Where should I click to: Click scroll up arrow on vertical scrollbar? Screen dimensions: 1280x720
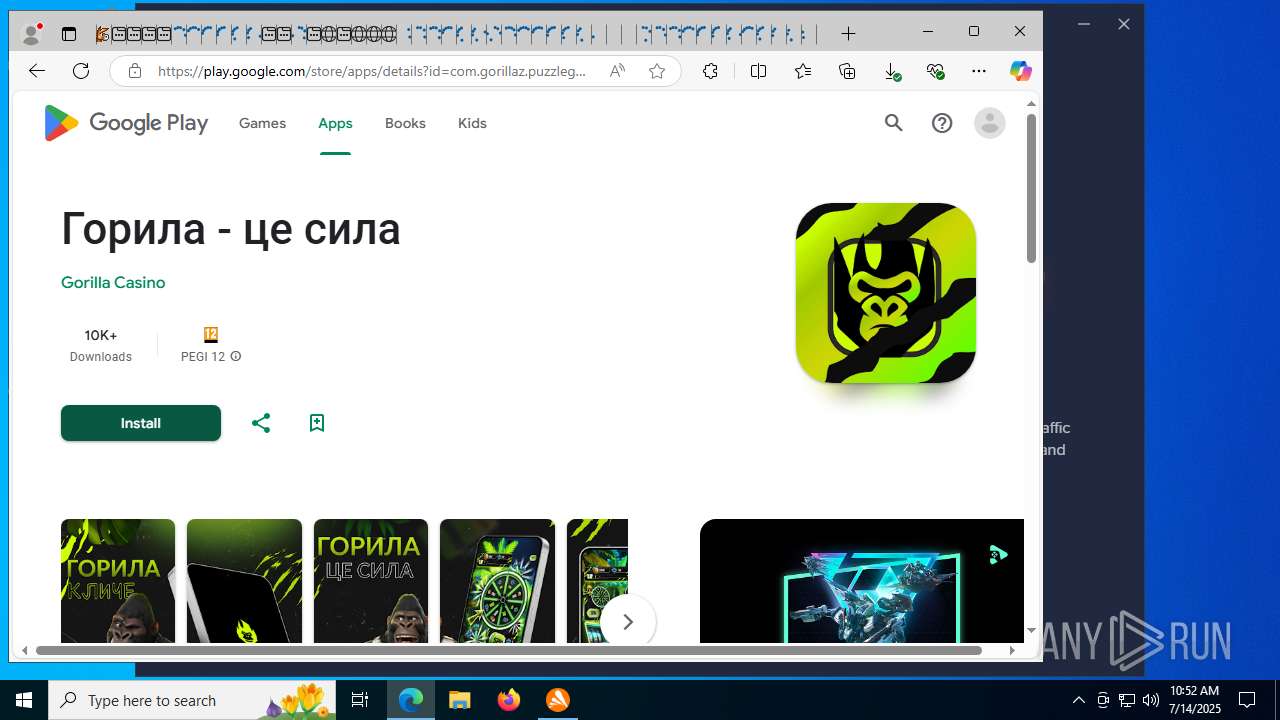(x=1031, y=103)
